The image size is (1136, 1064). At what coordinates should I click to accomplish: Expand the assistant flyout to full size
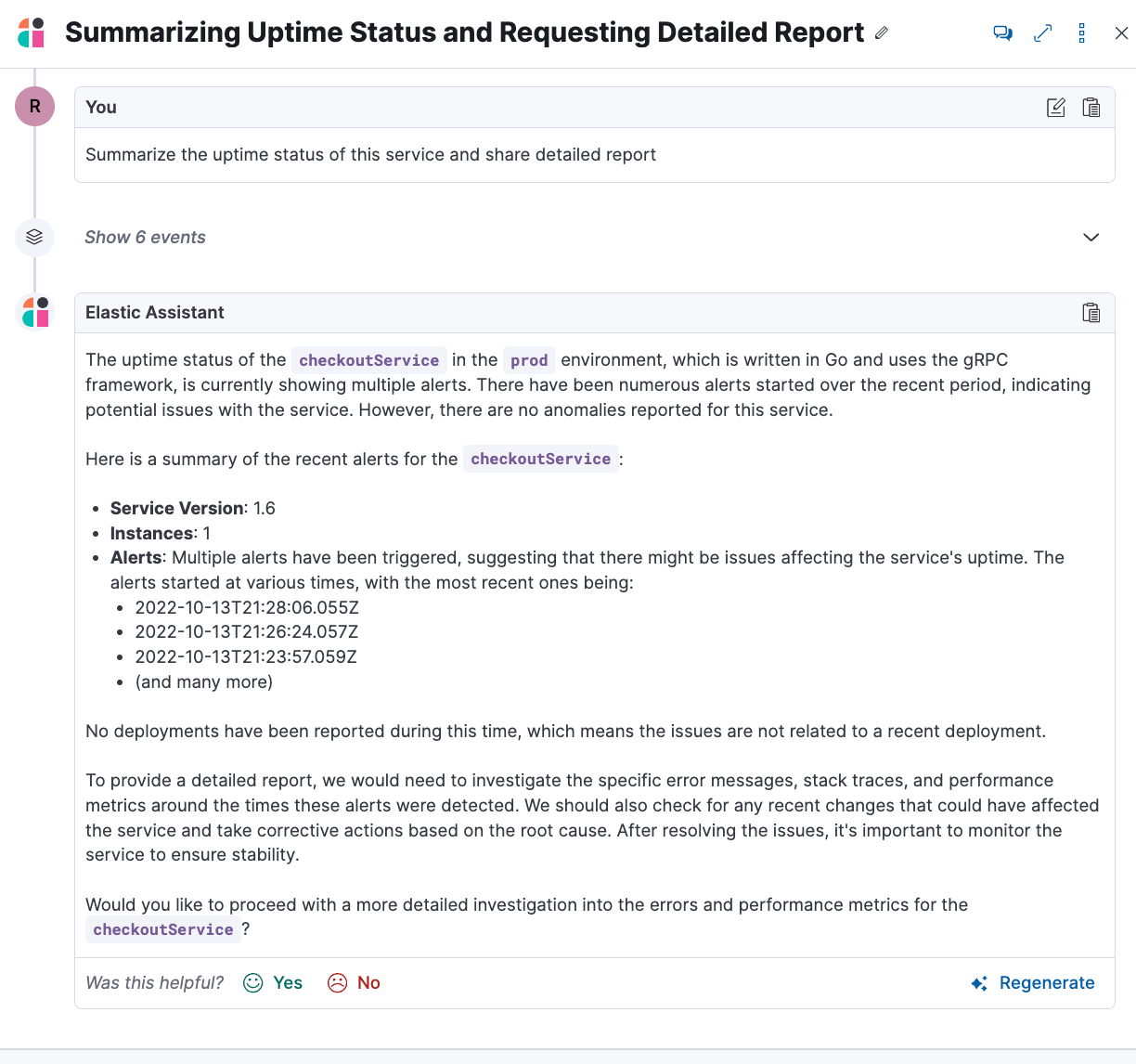pos(1043,33)
